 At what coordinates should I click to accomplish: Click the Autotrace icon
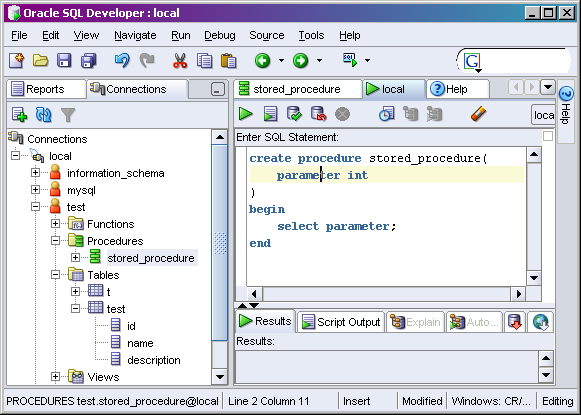pyautogui.click(x=435, y=114)
